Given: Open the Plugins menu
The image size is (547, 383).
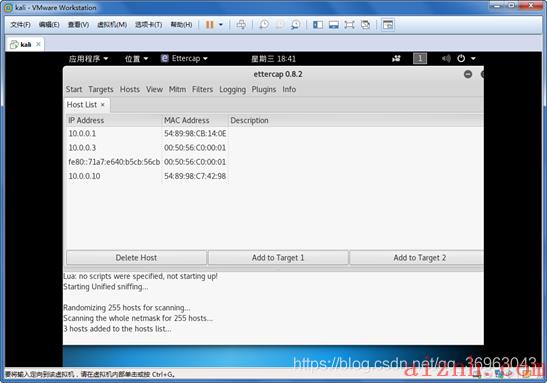Looking at the screenshot, I should [x=264, y=90].
